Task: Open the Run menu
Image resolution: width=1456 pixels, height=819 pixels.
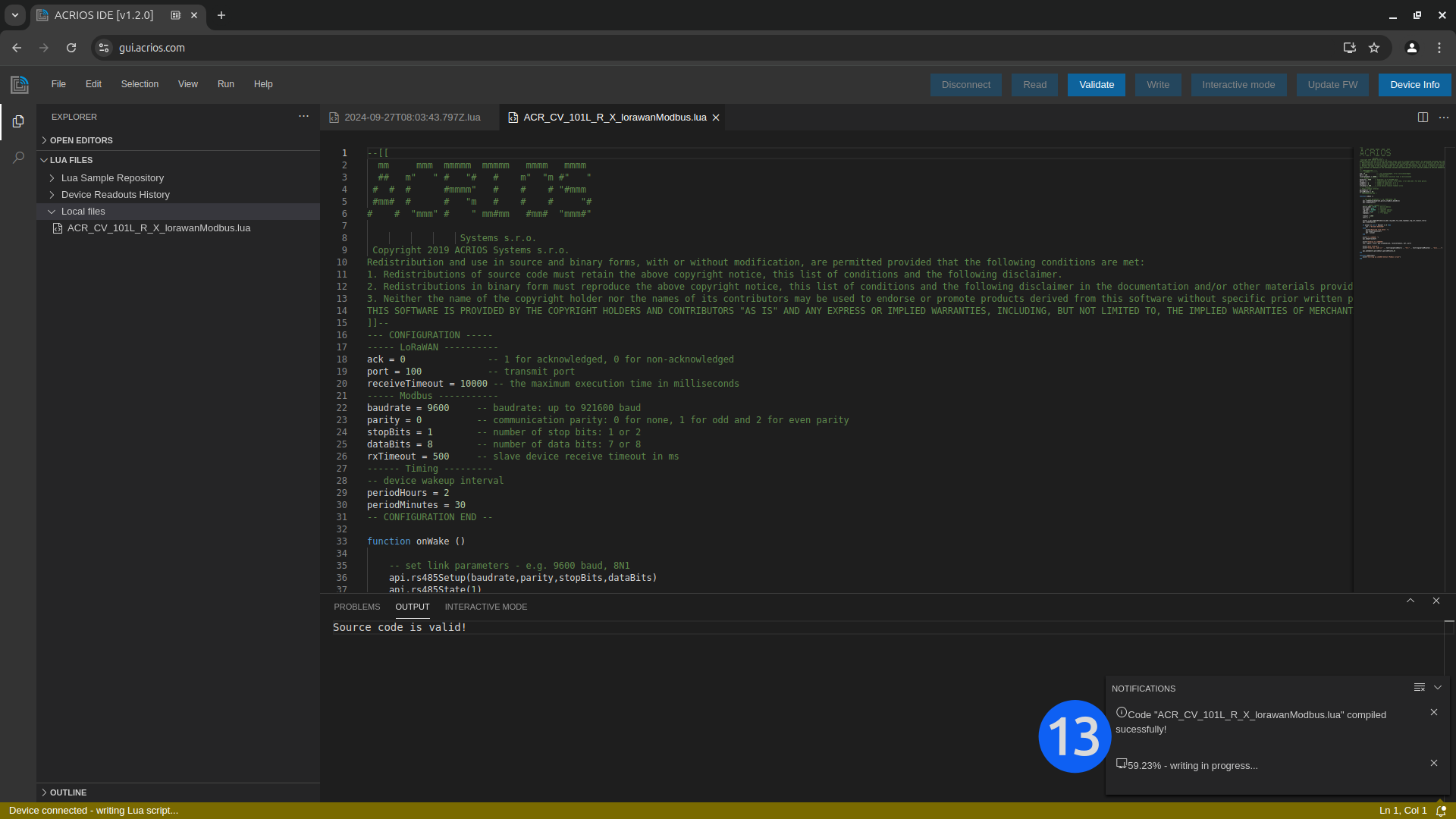Action: coord(225,84)
